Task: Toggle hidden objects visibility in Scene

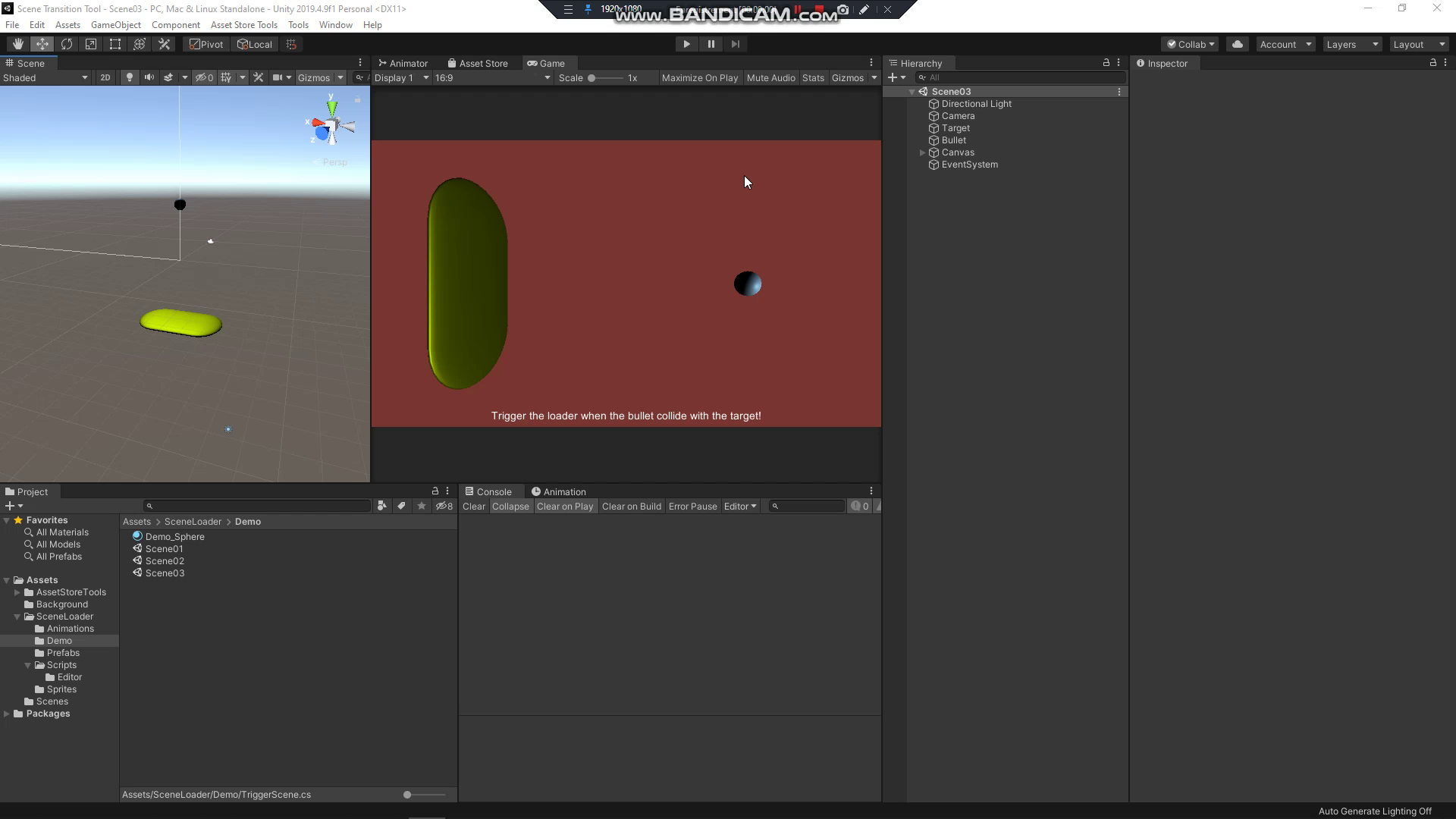Action: coord(204,77)
